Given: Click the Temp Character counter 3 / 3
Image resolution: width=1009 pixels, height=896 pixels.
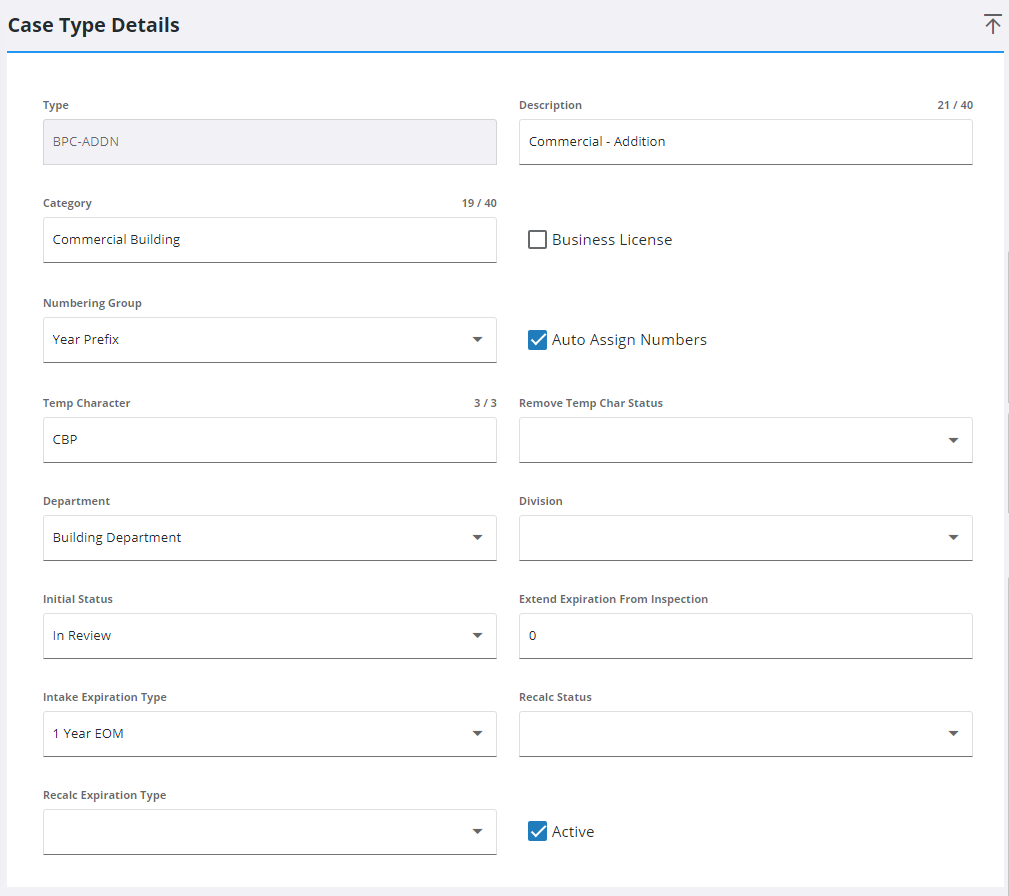Looking at the screenshot, I should tap(485, 403).
